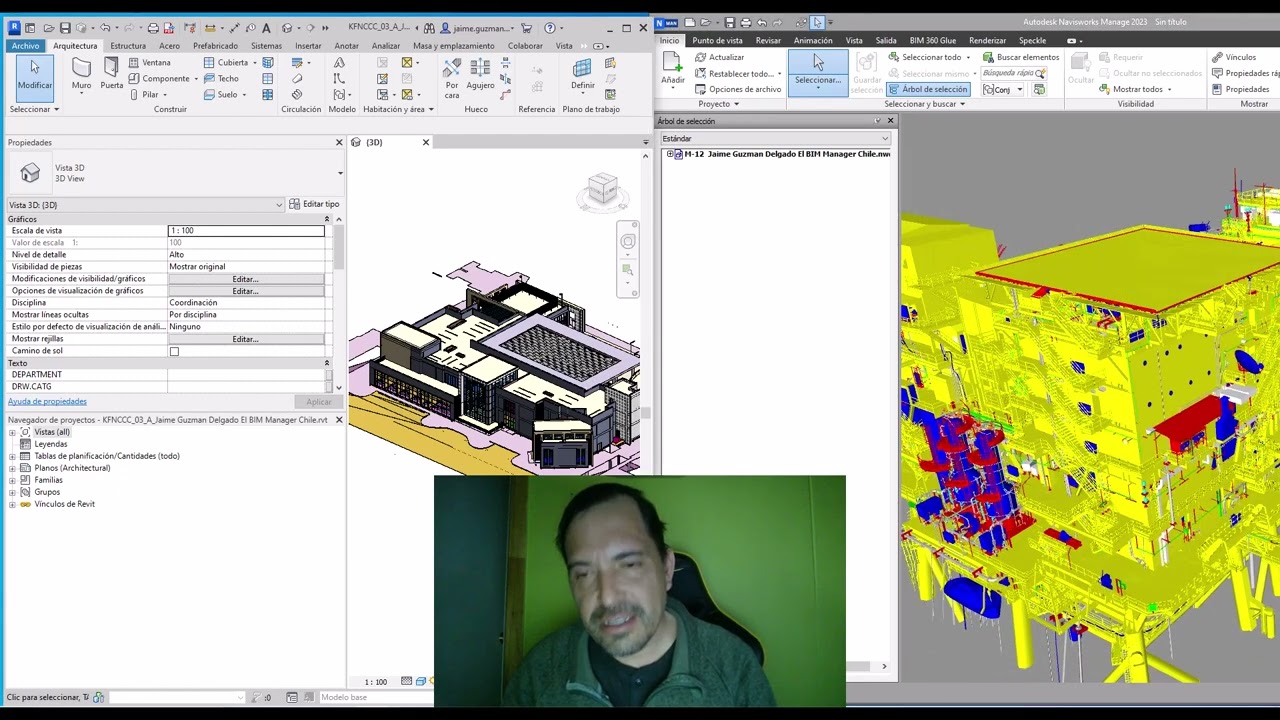The height and width of the screenshot is (720, 1280).
Task: Open the Archivo menu in Revit
Action: pyautogui.click(x=25, y=45)
